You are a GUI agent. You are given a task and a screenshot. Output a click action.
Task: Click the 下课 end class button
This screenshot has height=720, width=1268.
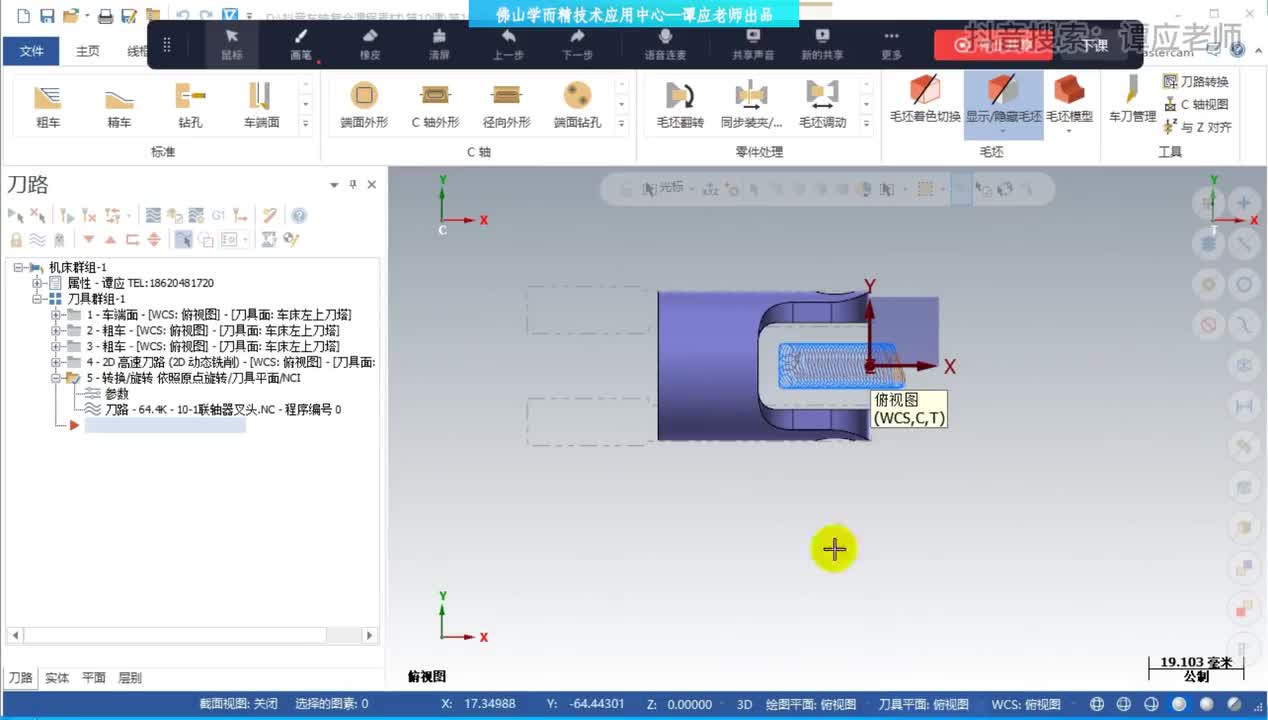[x=1094, y=45]
